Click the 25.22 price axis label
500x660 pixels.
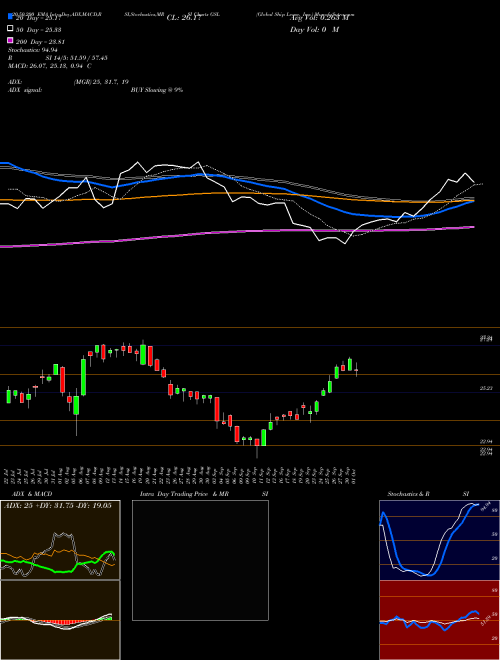click(x=486, y=389)
